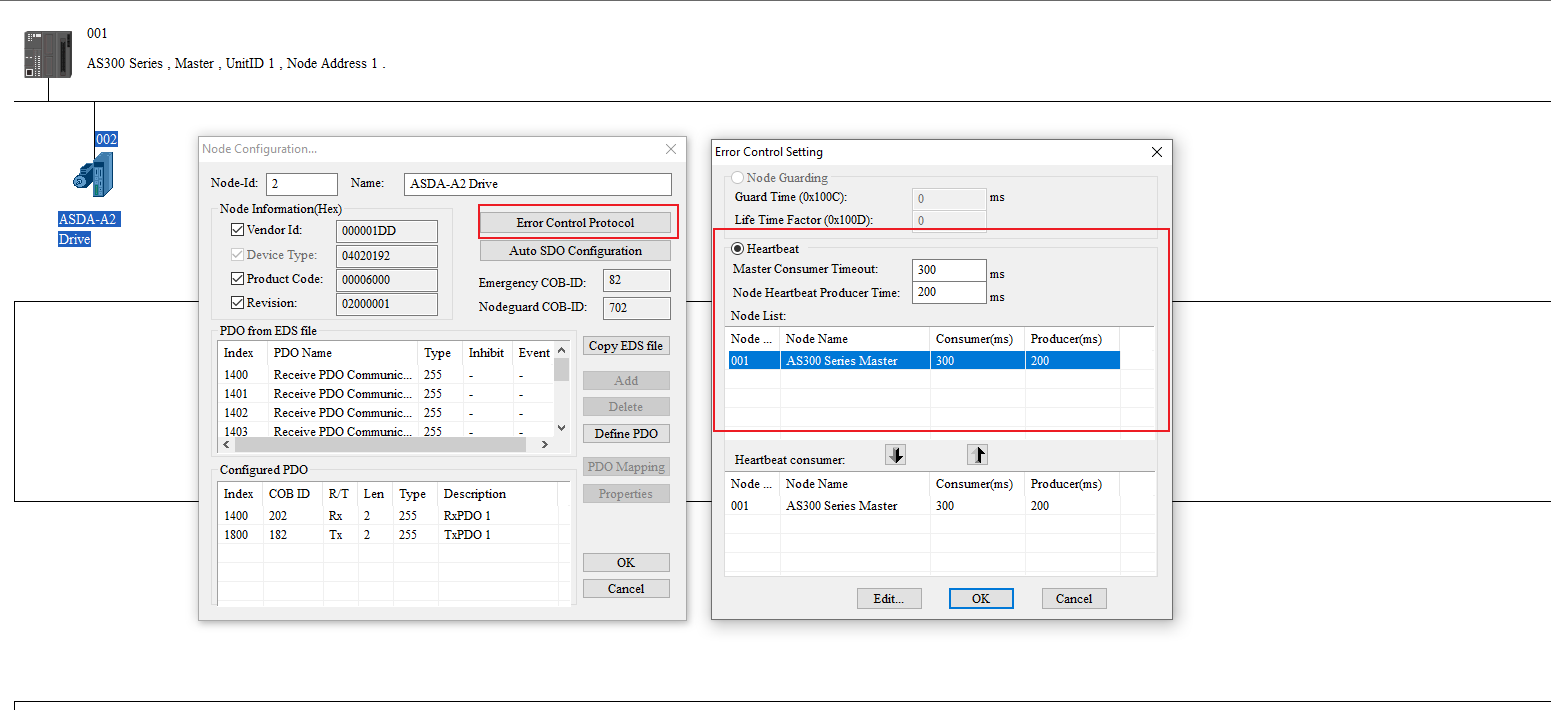Close the Node Configuration dialog window

point(671,149)
